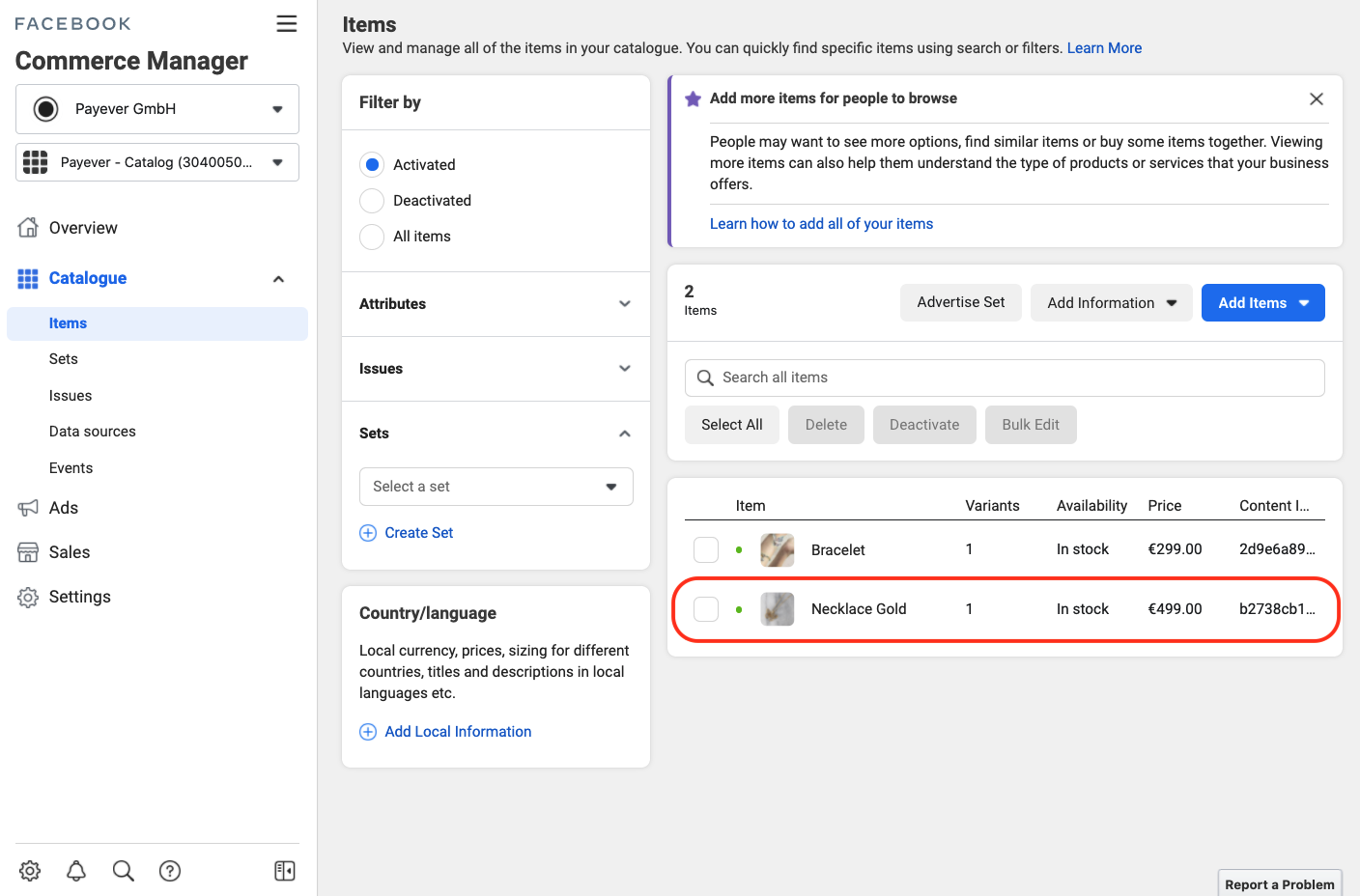
Task: Expand the Issues filter section
Action: pos(496,369)
